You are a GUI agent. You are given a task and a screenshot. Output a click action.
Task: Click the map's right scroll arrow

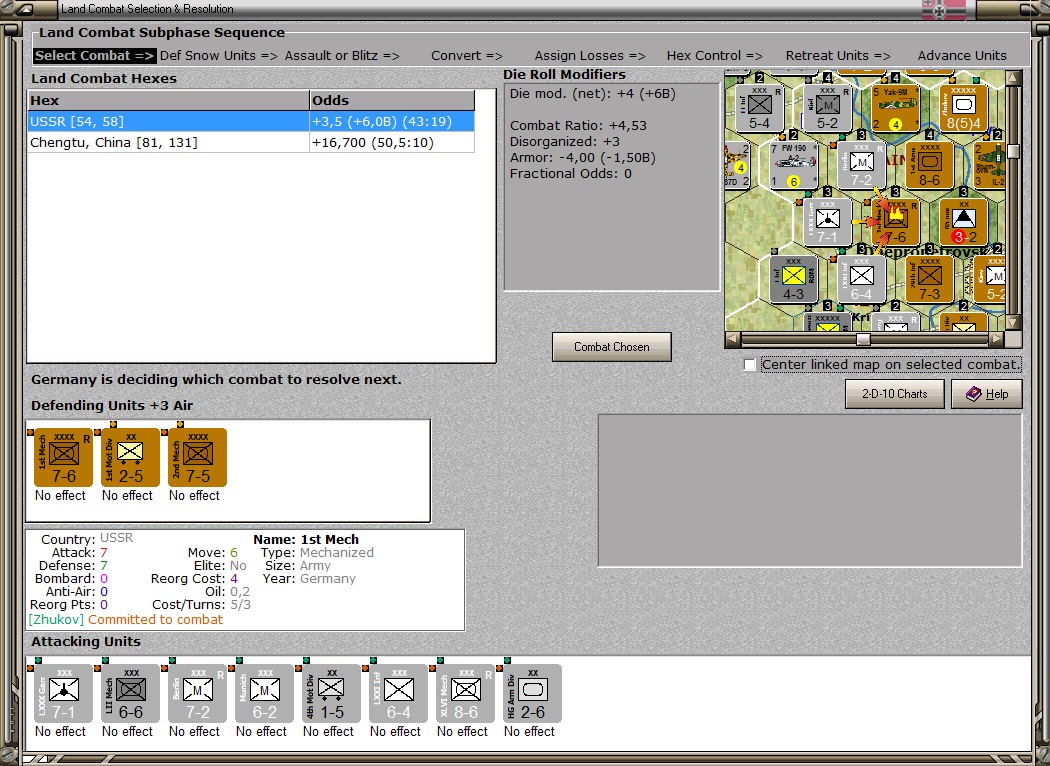997,339
